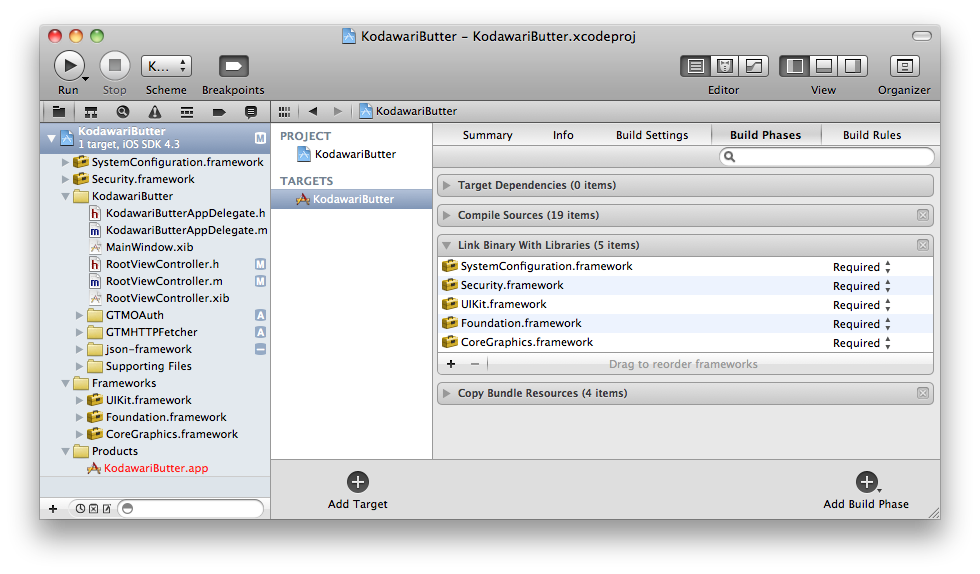Screen dimensions: 980x574
Task: Change Required setting for CoreGraphics.framework
Action: (862, 343)
